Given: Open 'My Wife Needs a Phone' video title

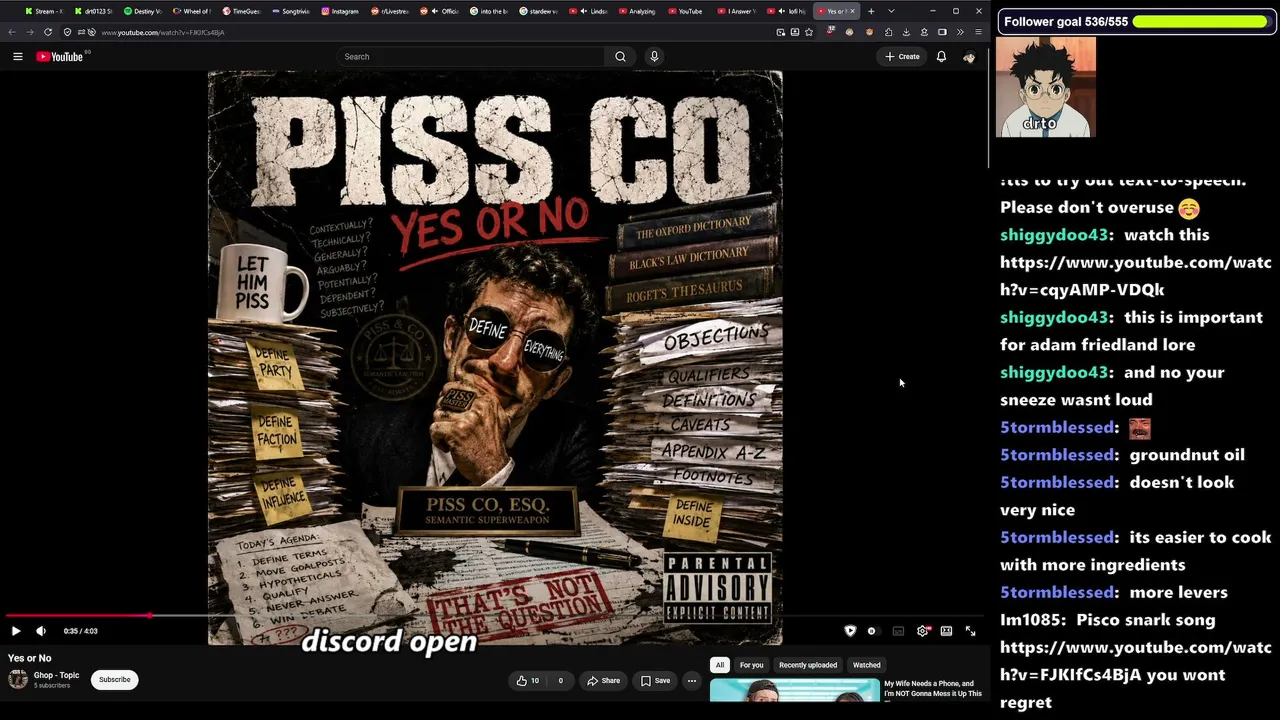Looking at the screenshot, I should [x=933, y=689].
